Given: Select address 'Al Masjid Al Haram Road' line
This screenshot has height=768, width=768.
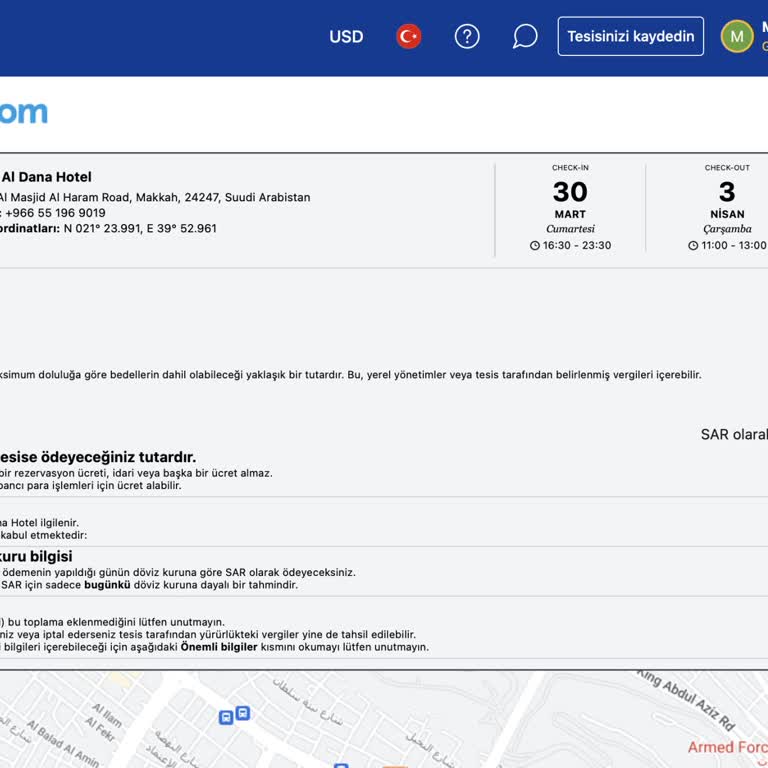Looking at the screenshot, I should 155,197.
